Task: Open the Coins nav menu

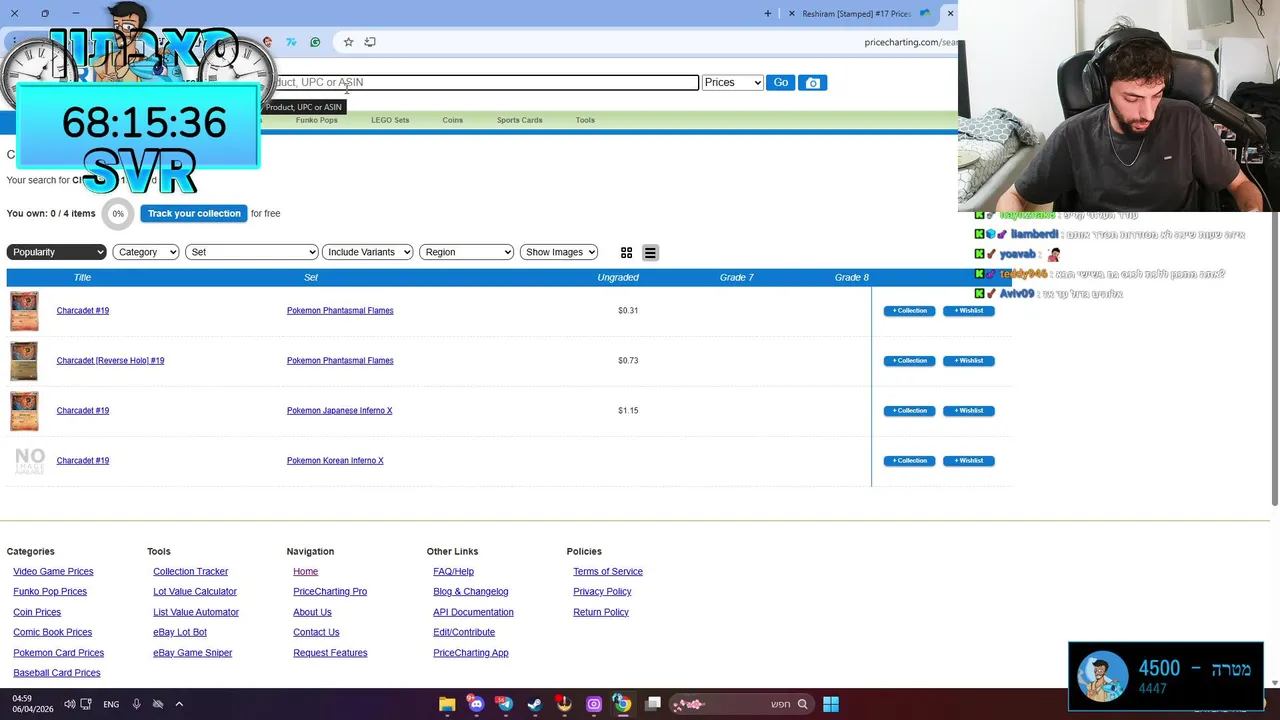Action: pos(453,120)
